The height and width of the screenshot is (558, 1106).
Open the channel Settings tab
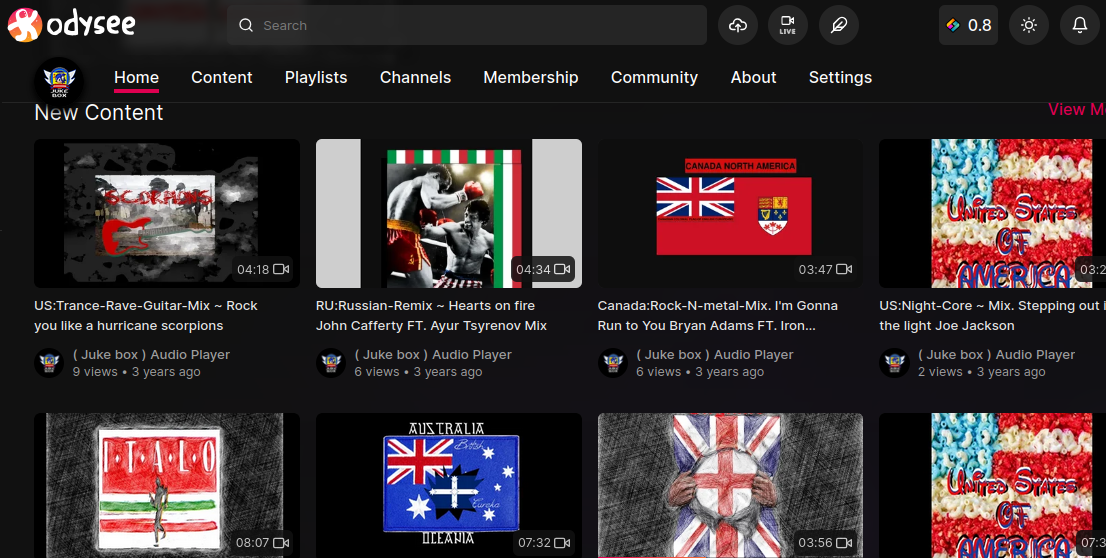[x=840, y=77]
